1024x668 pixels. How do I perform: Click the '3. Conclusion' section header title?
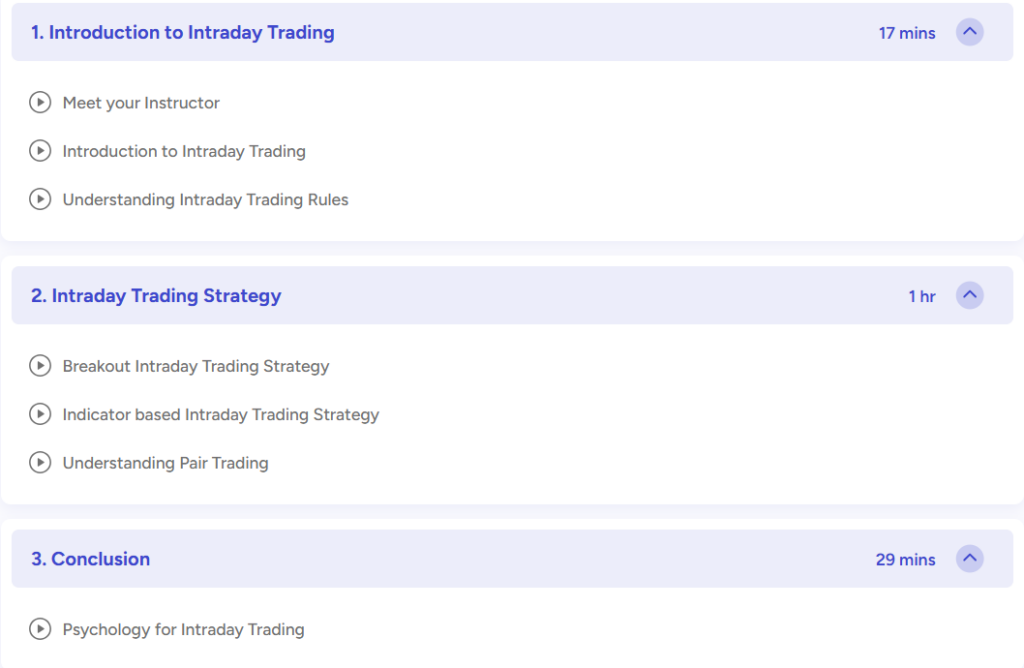point(91,559)
